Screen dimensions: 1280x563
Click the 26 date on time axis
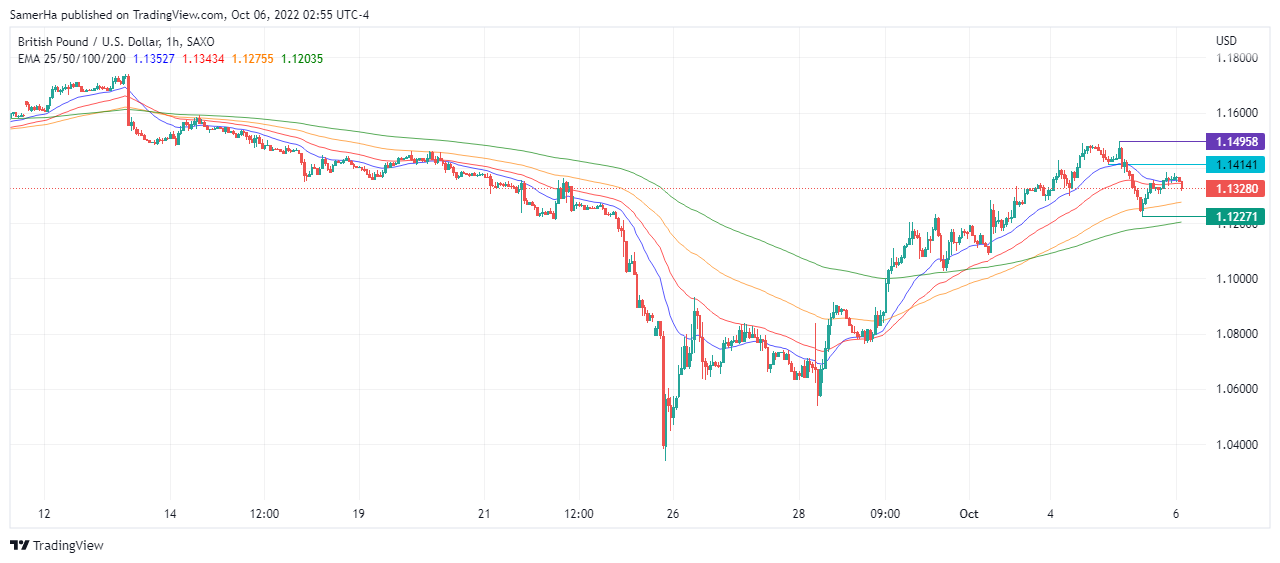(673, 514)
